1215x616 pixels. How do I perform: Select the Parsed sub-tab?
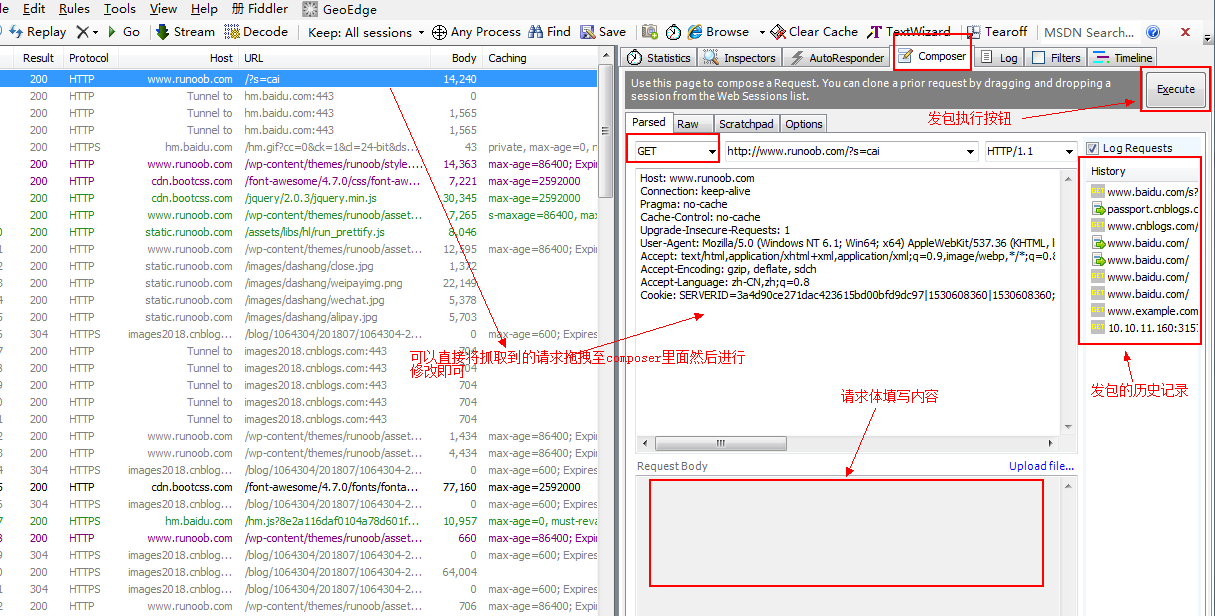[x=649, y=122]
